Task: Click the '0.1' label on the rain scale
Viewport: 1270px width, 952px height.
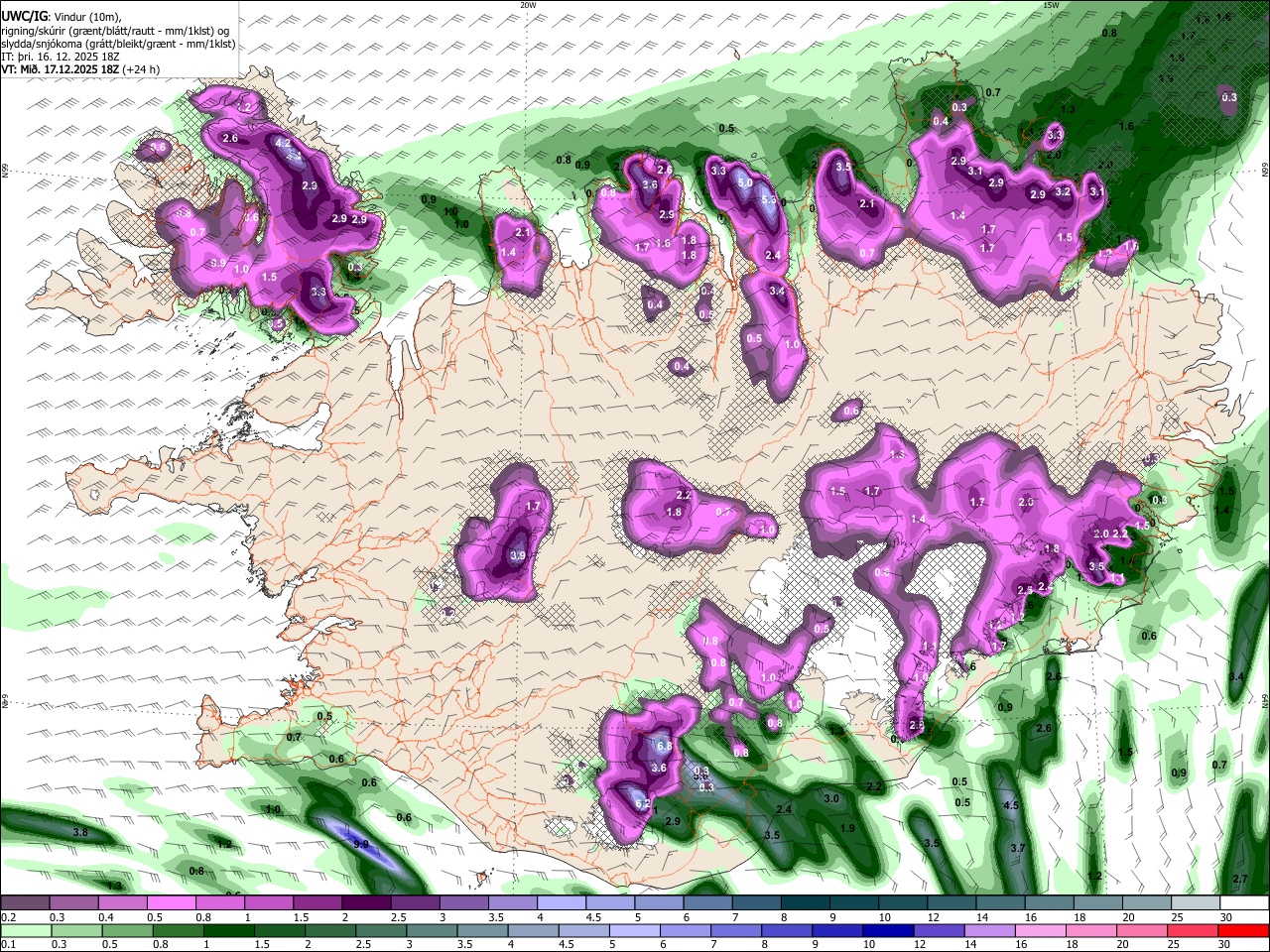Action: [x=8, y=945]
